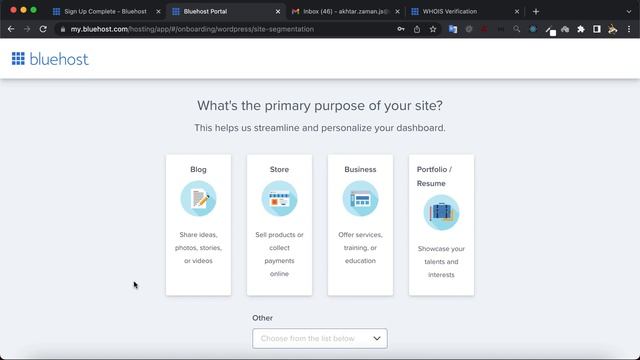640x360 pixels.
Task: Go back to the previous page
Action: coord(11,29)
